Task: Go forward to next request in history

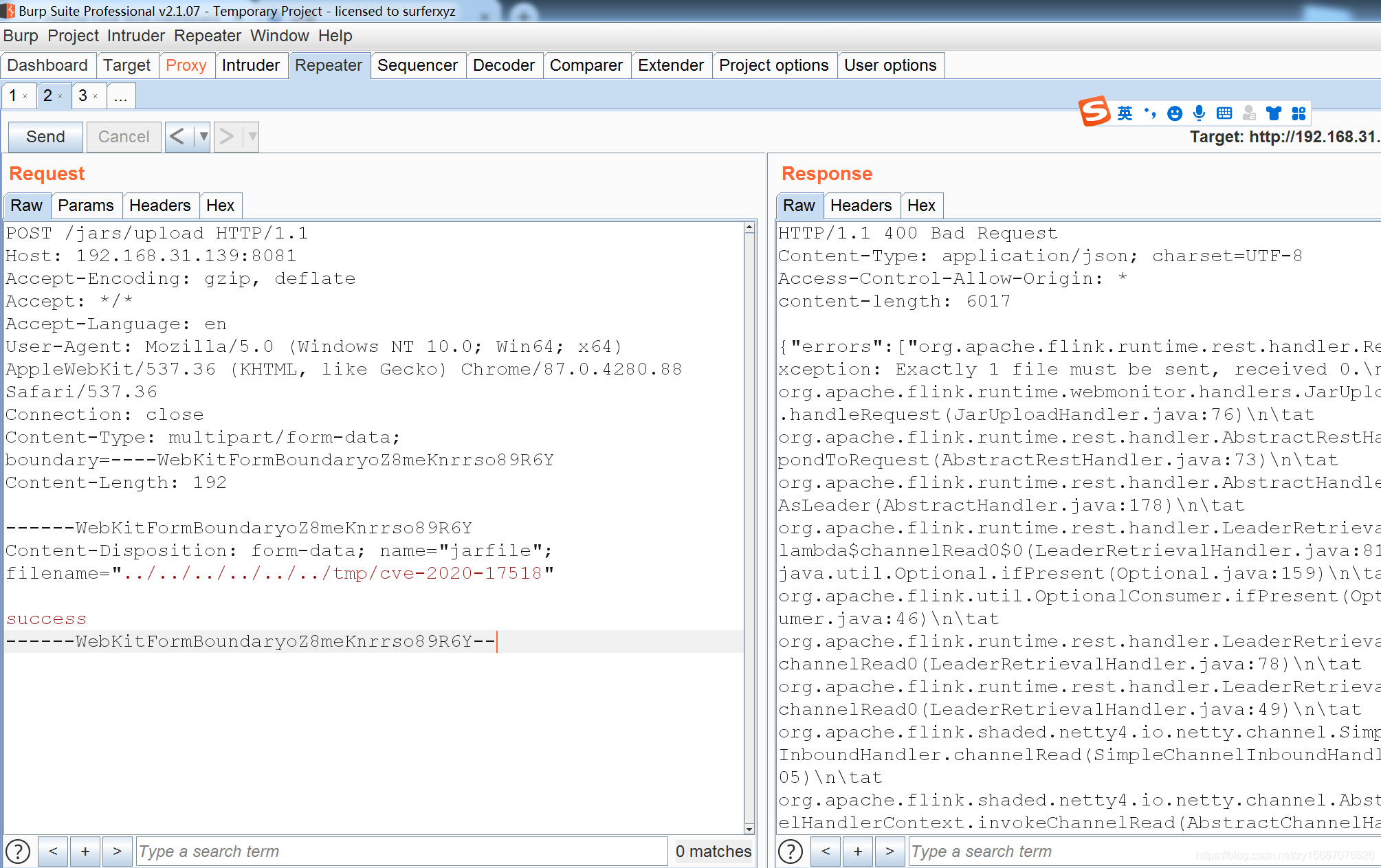Action: (x=227, y=137)
